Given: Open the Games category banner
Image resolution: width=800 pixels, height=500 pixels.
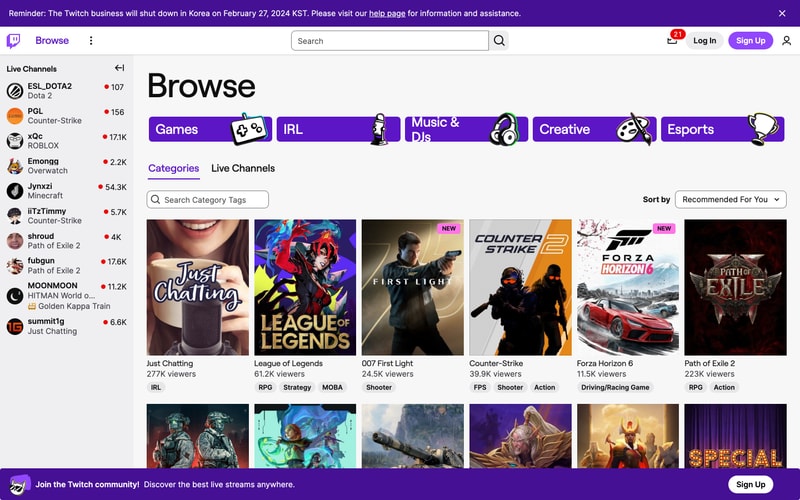Looking at the screenshot, I should pos(210,129).
